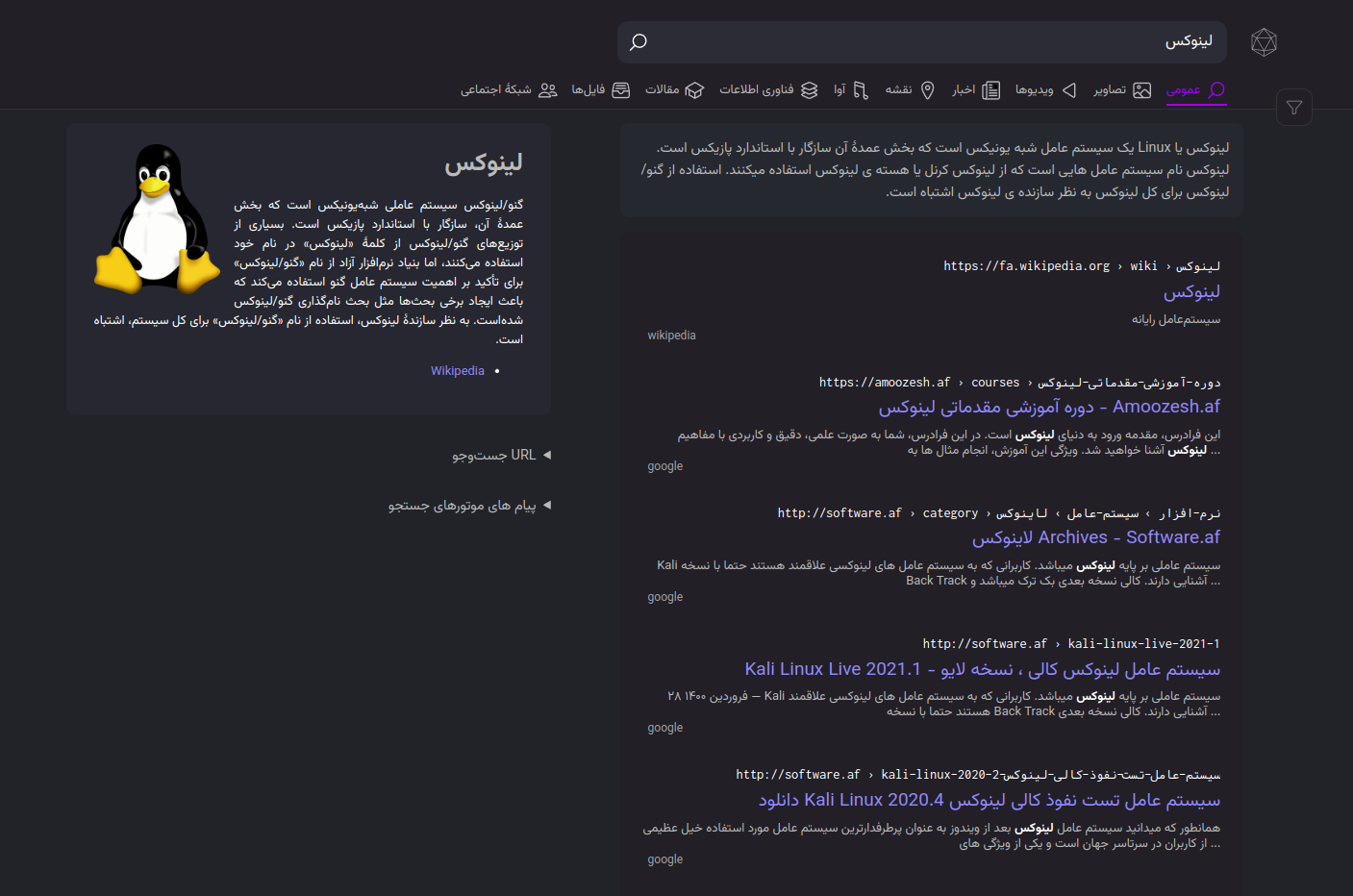Click the science graduation cap icon
1353x896 pixels.
point(695,90)
